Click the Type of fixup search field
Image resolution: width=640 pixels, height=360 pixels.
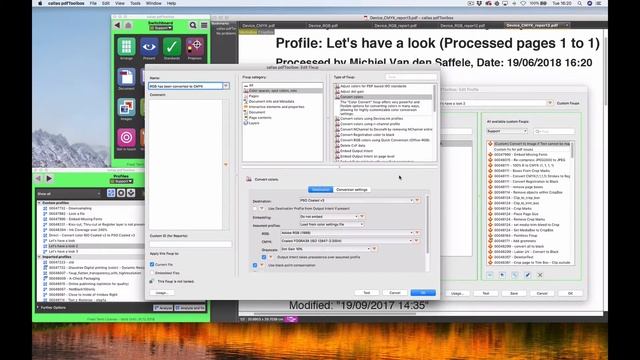pos(411,77)
